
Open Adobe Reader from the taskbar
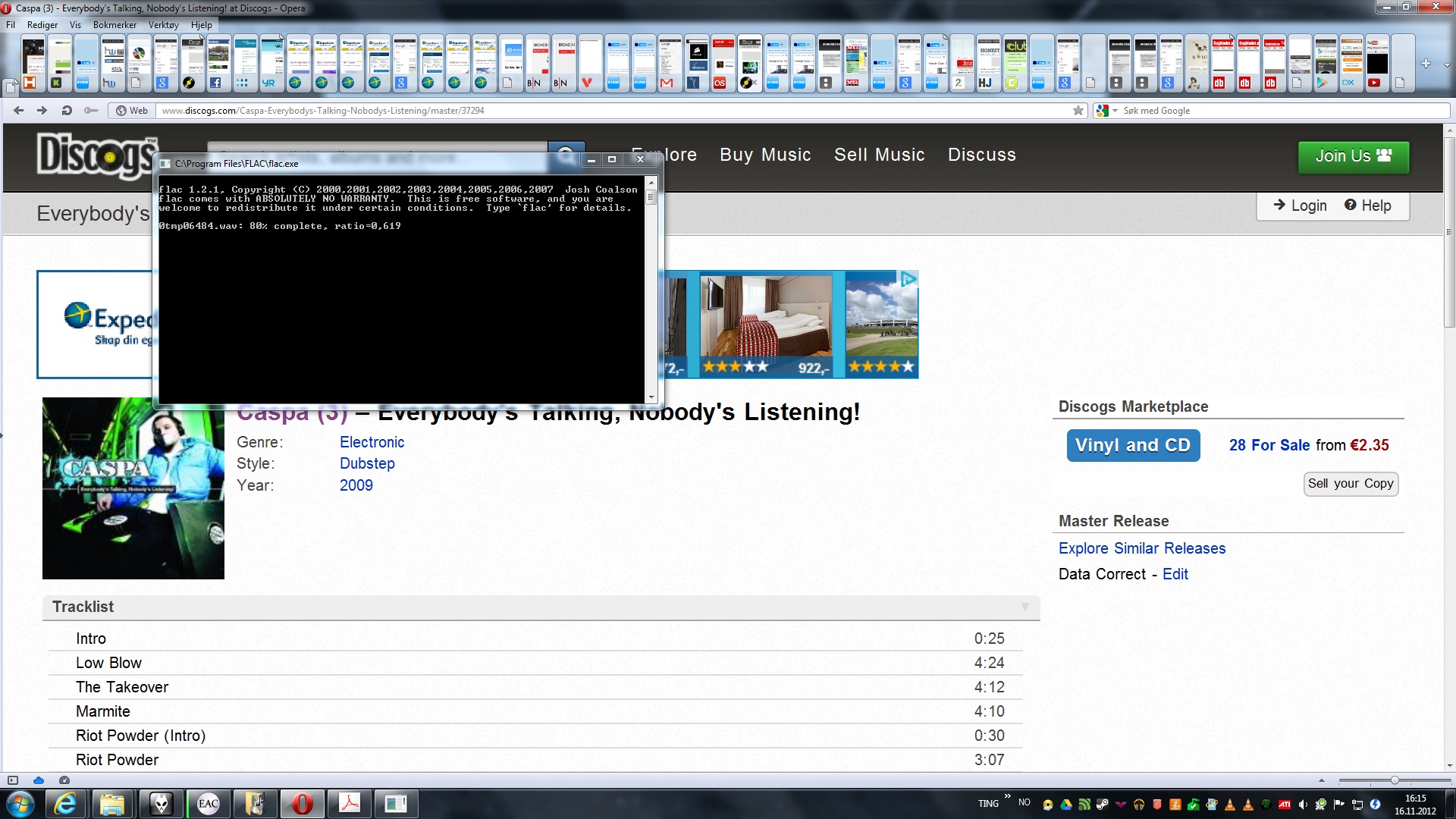click(349, 804)
